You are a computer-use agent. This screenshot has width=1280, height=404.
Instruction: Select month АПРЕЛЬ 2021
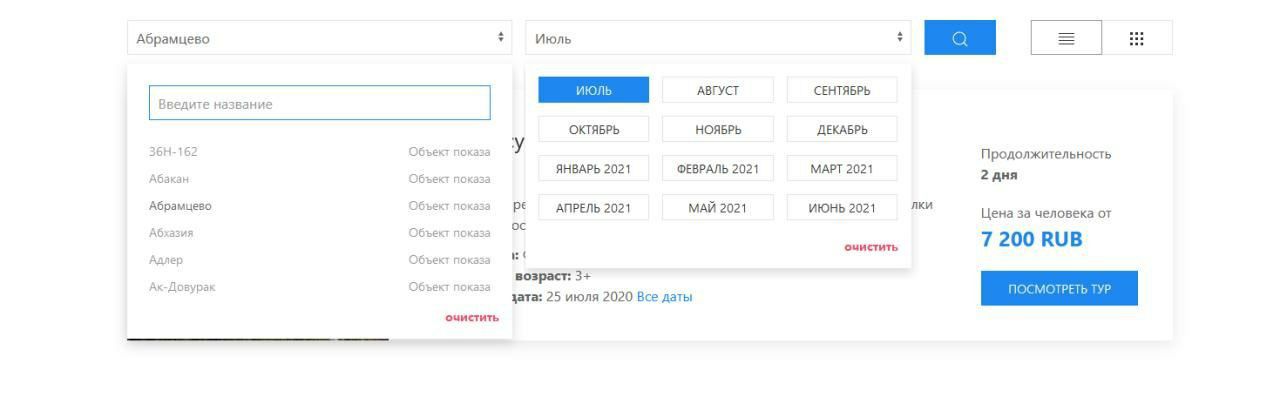[x=594, y=208]
